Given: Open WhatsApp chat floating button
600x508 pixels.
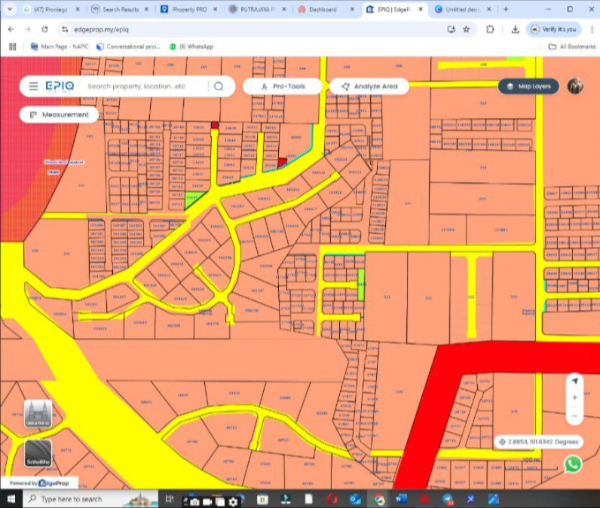Looking at the screenshot, I should click(x=572, y=464).
